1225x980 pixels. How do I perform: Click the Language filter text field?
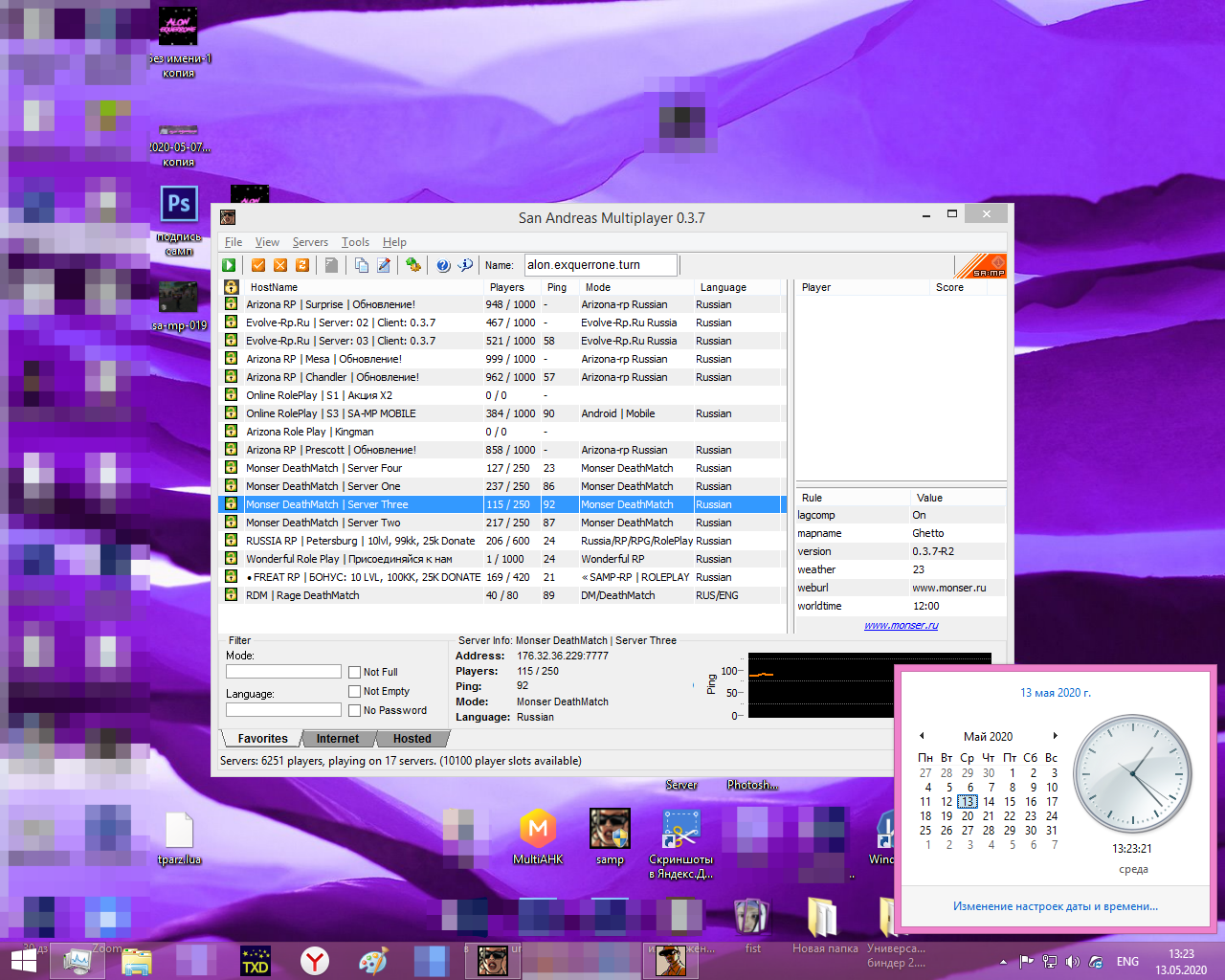tap(283, 710)
